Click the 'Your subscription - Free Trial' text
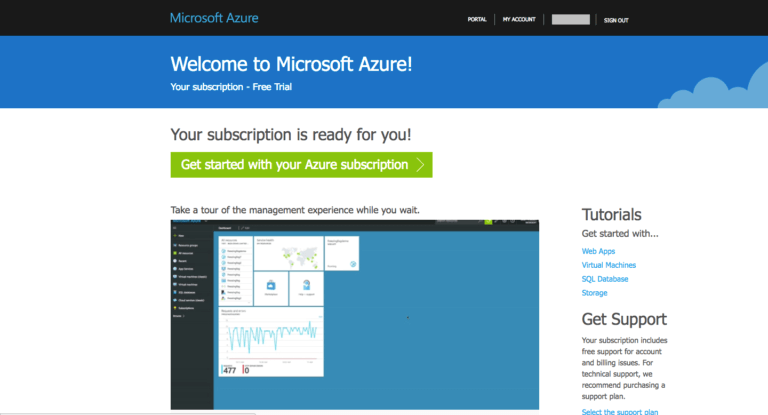 (231, 87)
